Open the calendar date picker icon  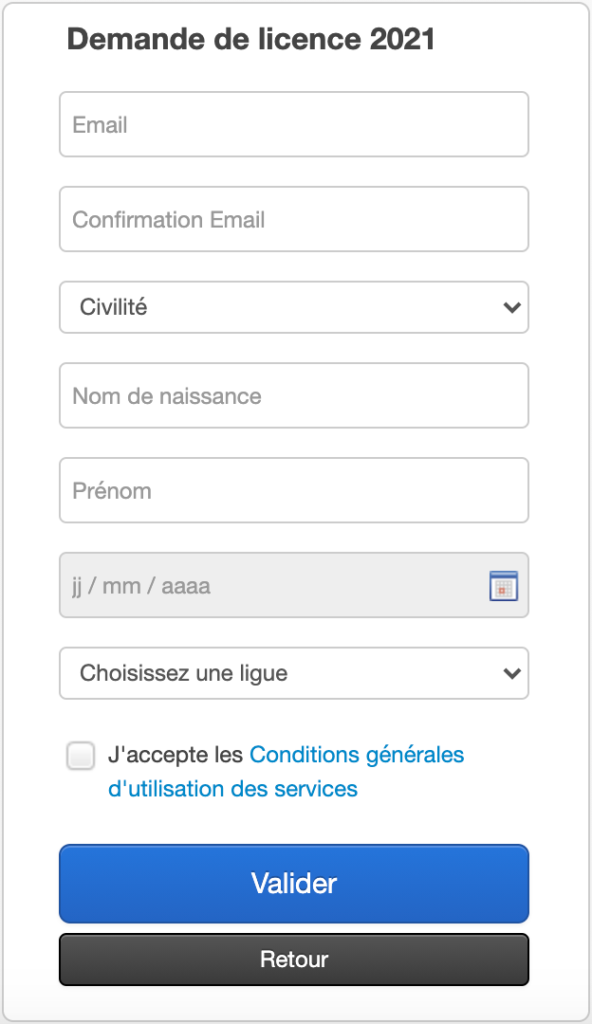click(503, 585)
